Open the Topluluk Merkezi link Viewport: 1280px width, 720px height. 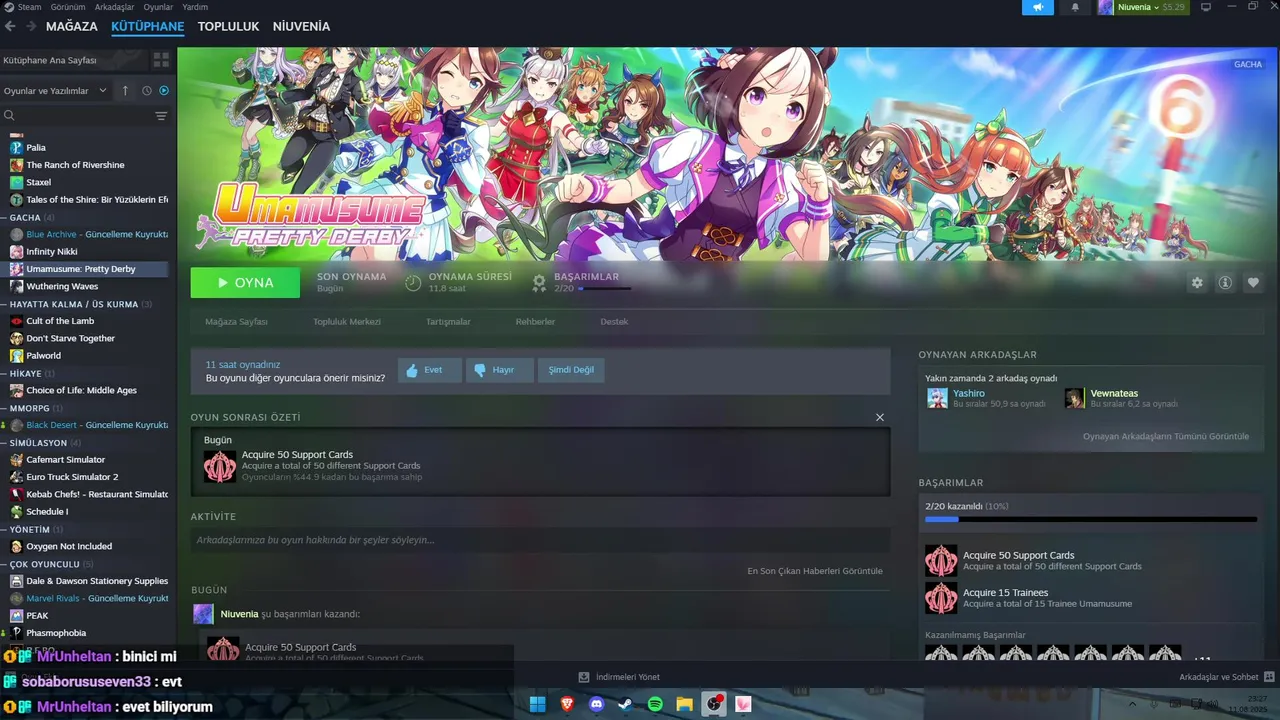click(x=347, y=322)
